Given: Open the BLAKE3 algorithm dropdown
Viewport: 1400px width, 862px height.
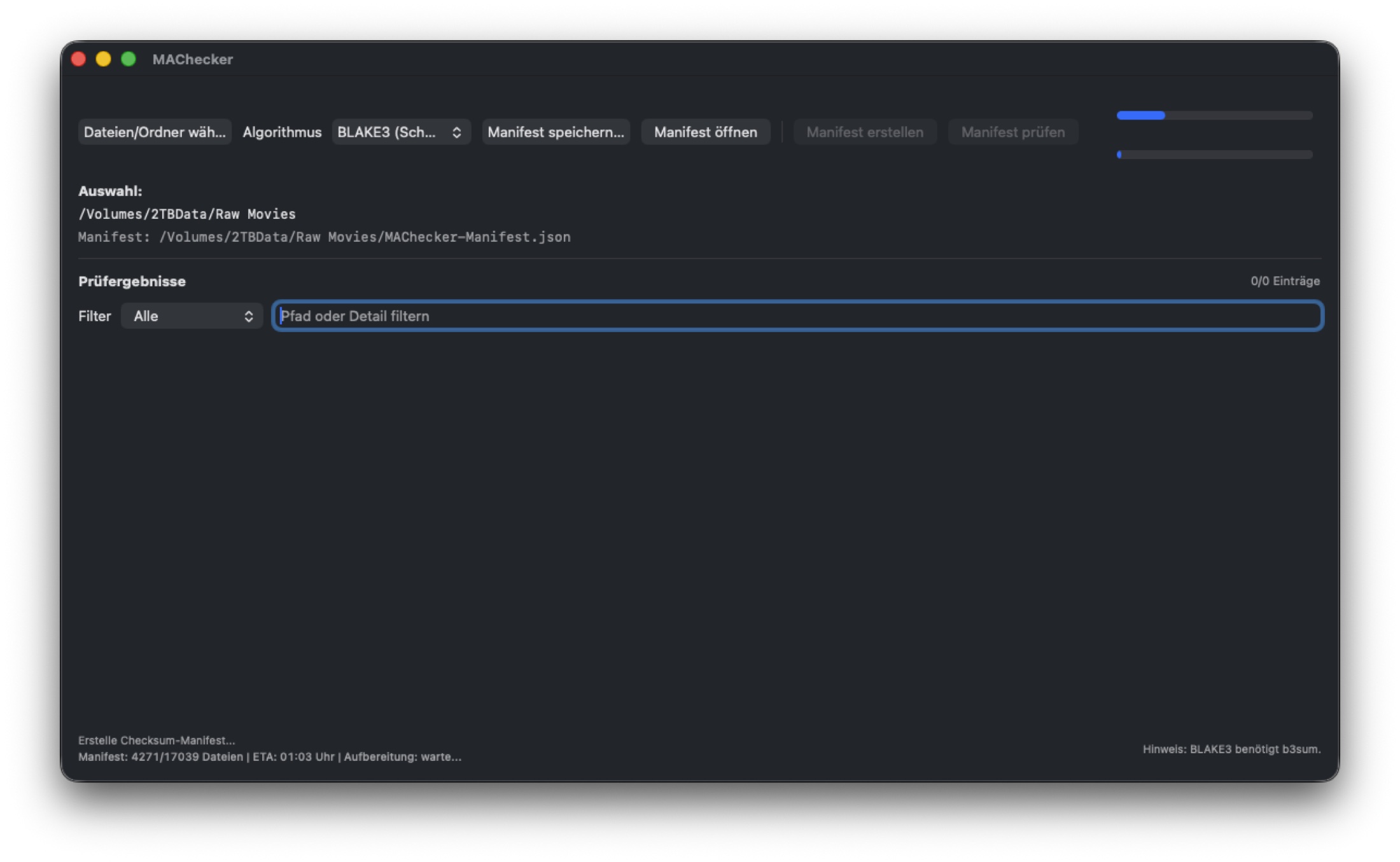Looking at the screenshot, I should pos(401,132).
